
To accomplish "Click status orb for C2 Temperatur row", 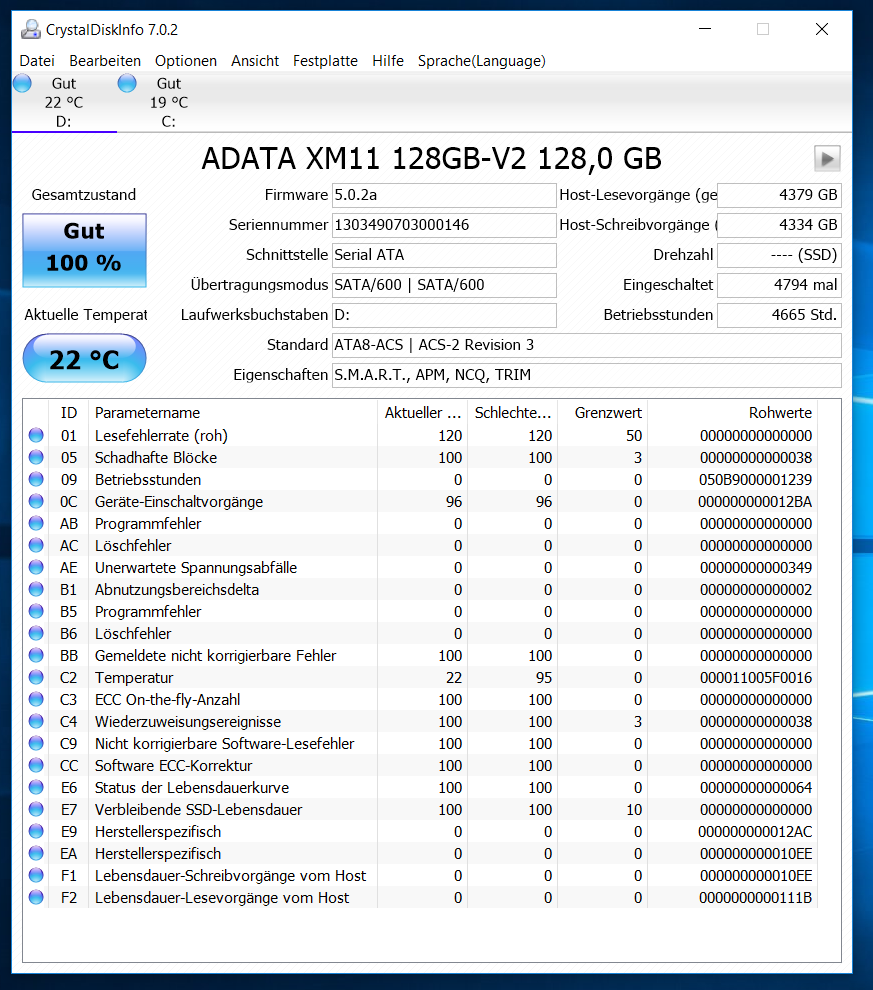I will click(x=36, y=677).
